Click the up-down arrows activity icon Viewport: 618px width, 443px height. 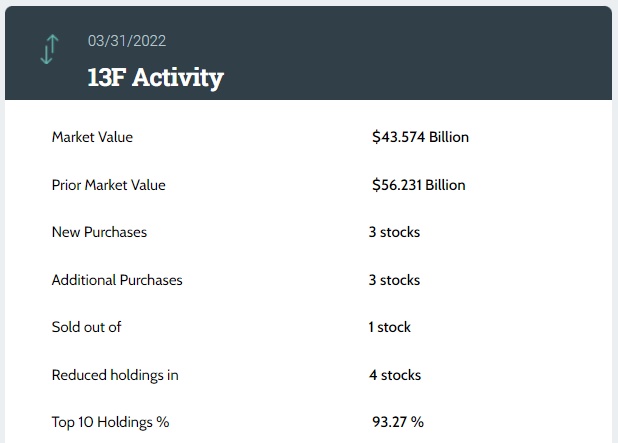tap(49, 50)
